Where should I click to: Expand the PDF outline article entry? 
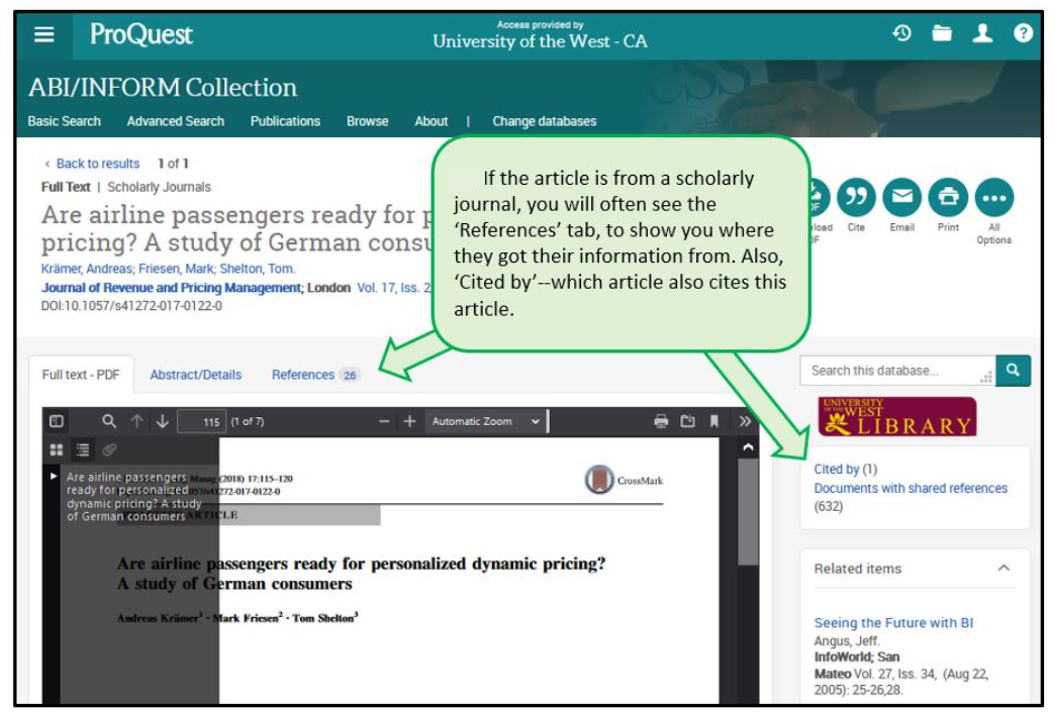click(x=53, y=476)
